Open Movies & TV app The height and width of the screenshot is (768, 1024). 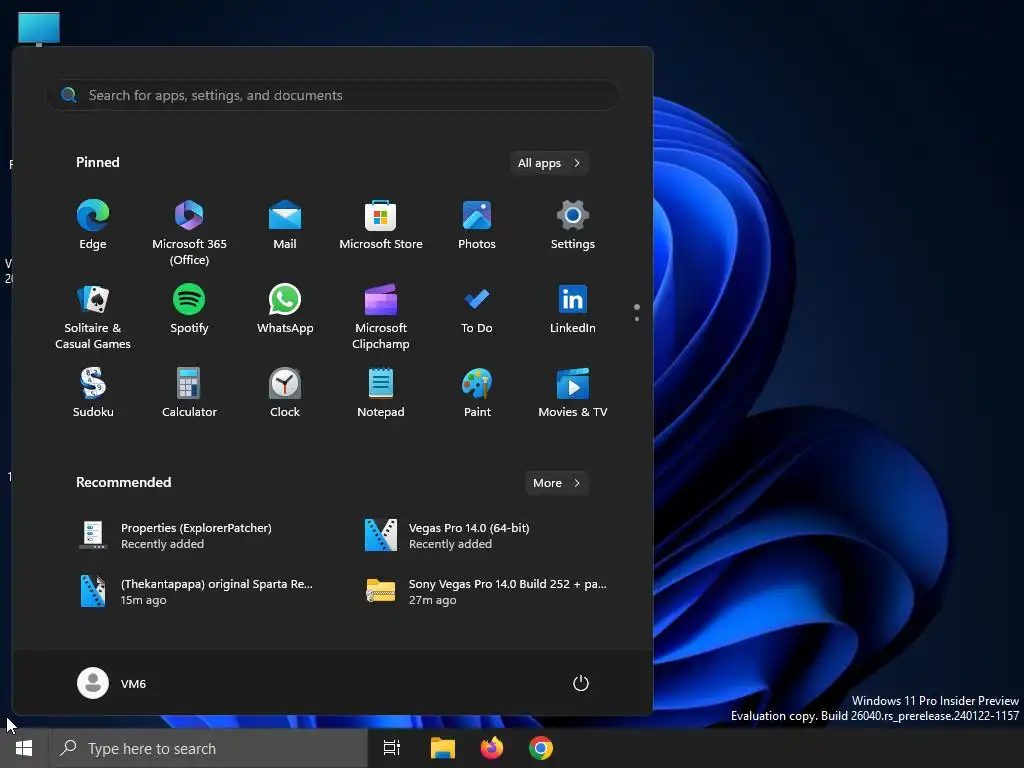point(573,393)
